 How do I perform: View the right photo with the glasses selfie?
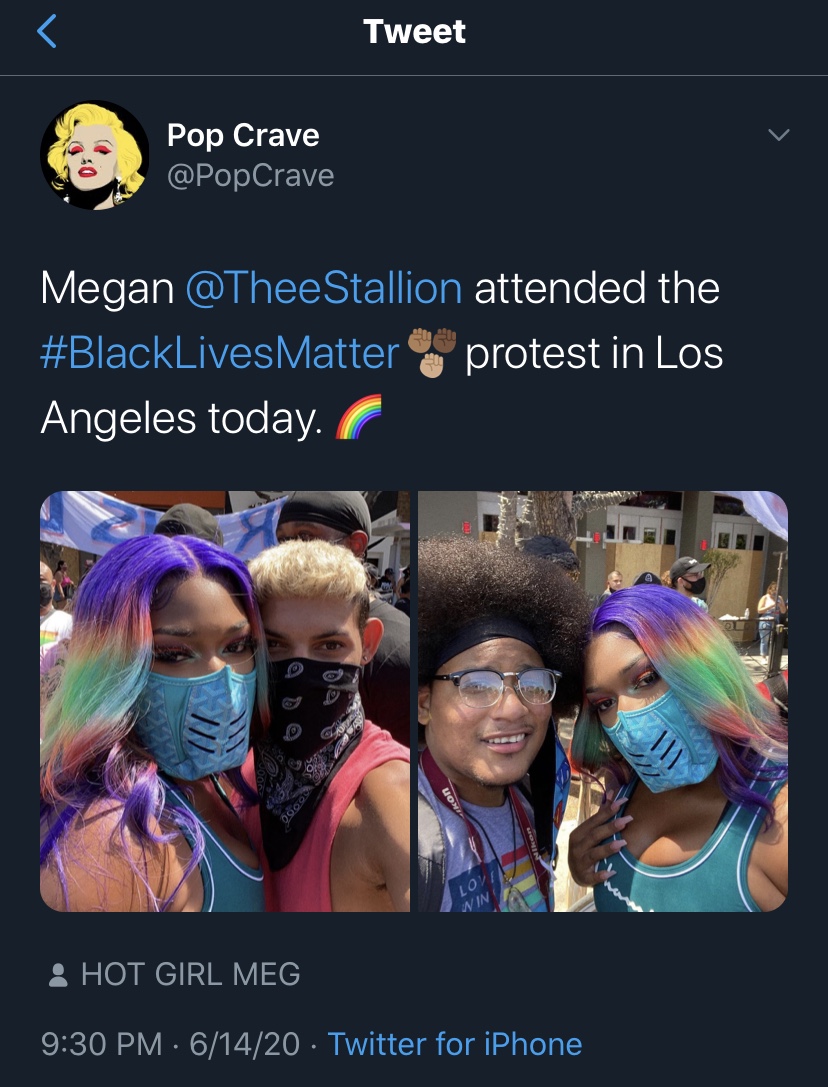[x=603, y=701]
